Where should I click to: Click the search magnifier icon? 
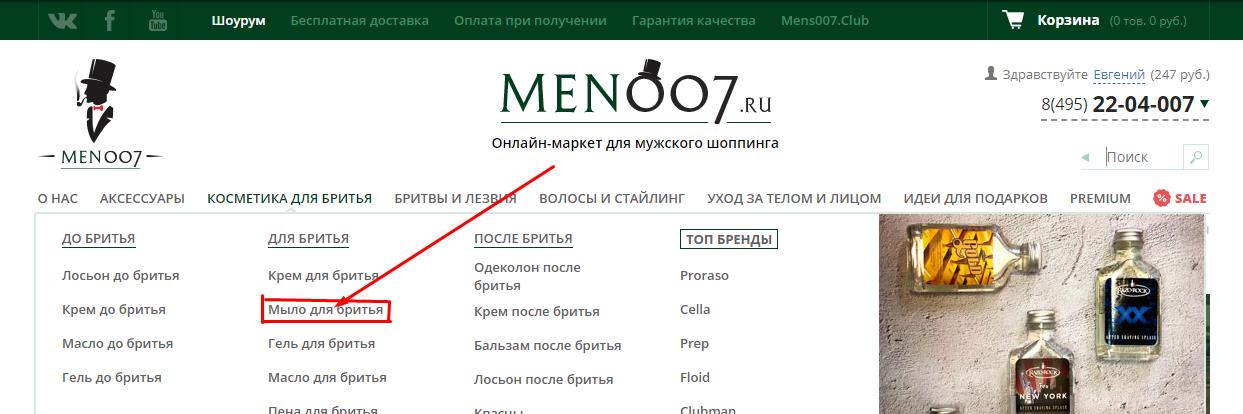pyautogui.click(x=1195, y=157)
